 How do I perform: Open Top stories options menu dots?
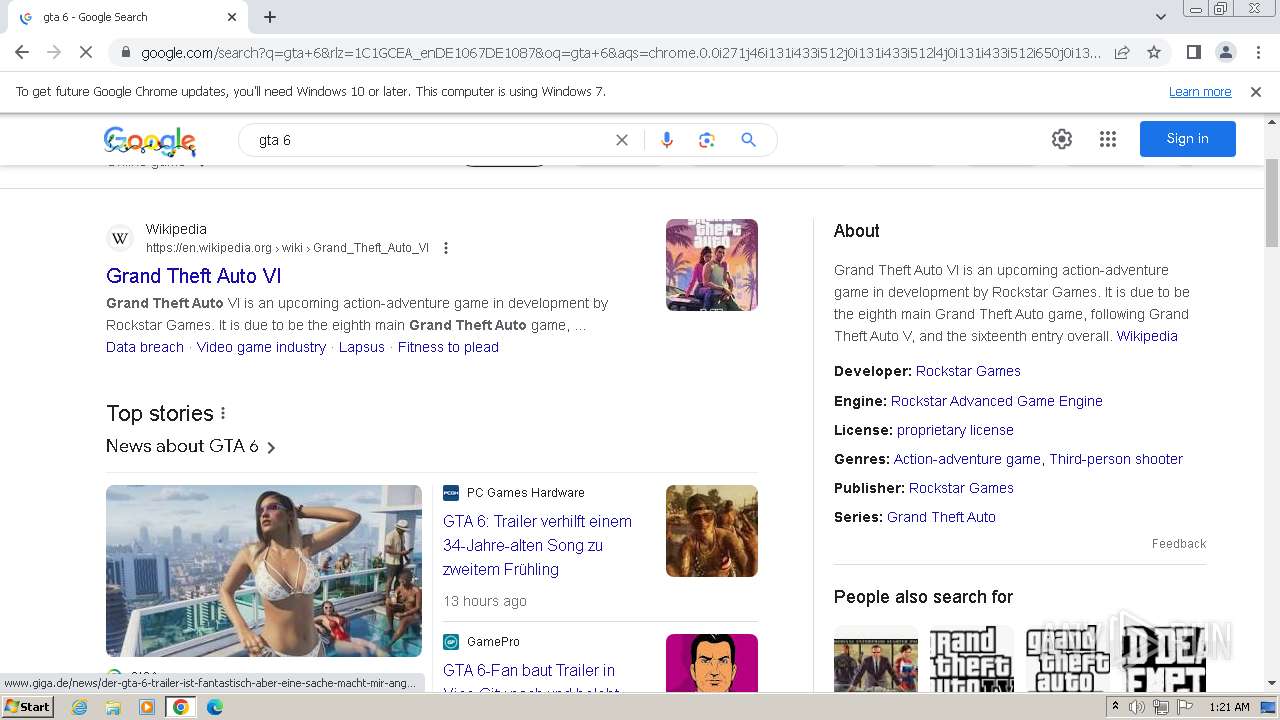(223, 414)
